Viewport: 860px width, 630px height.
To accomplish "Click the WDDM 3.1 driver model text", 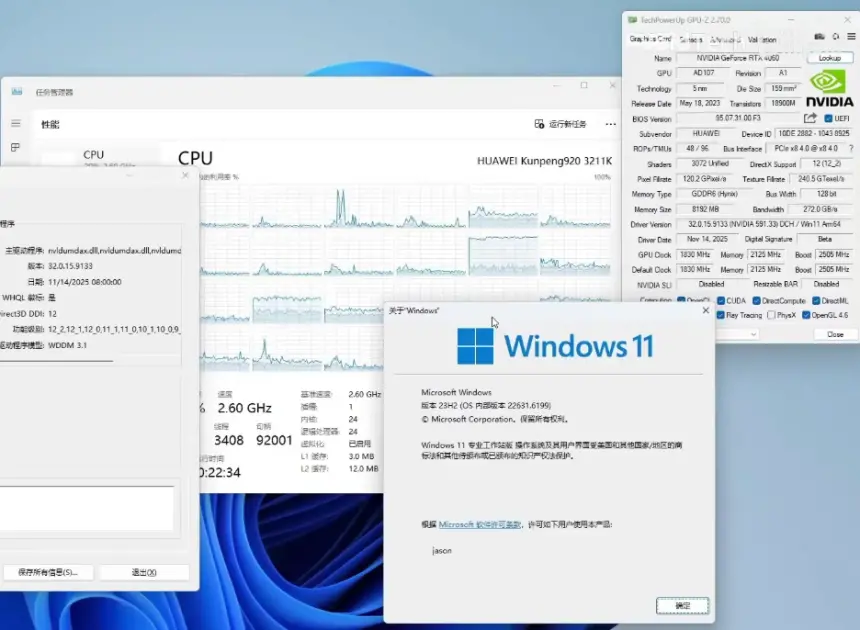I will (x=67, y=345).
